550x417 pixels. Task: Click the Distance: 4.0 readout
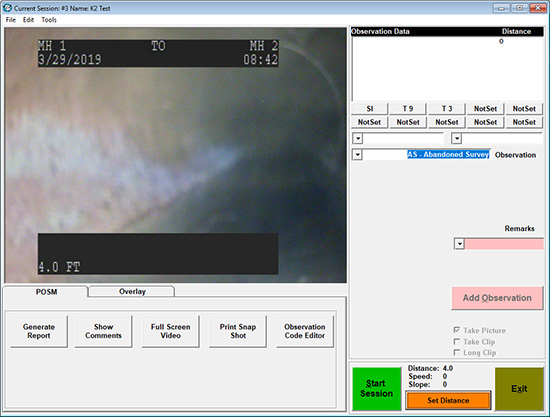430,368
